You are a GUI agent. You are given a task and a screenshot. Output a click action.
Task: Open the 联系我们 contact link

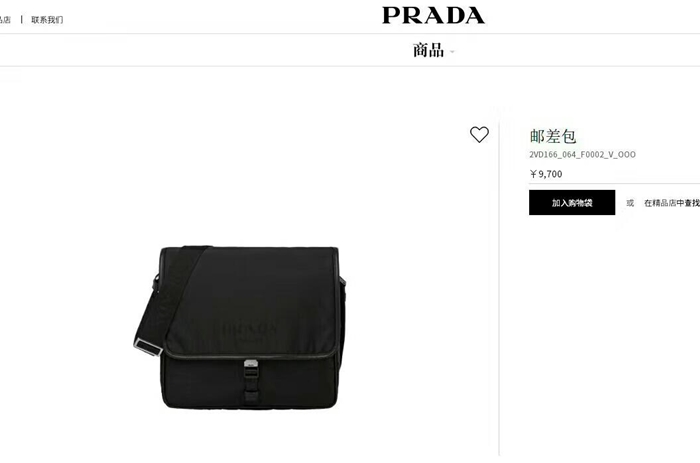[x=47, y=20]
